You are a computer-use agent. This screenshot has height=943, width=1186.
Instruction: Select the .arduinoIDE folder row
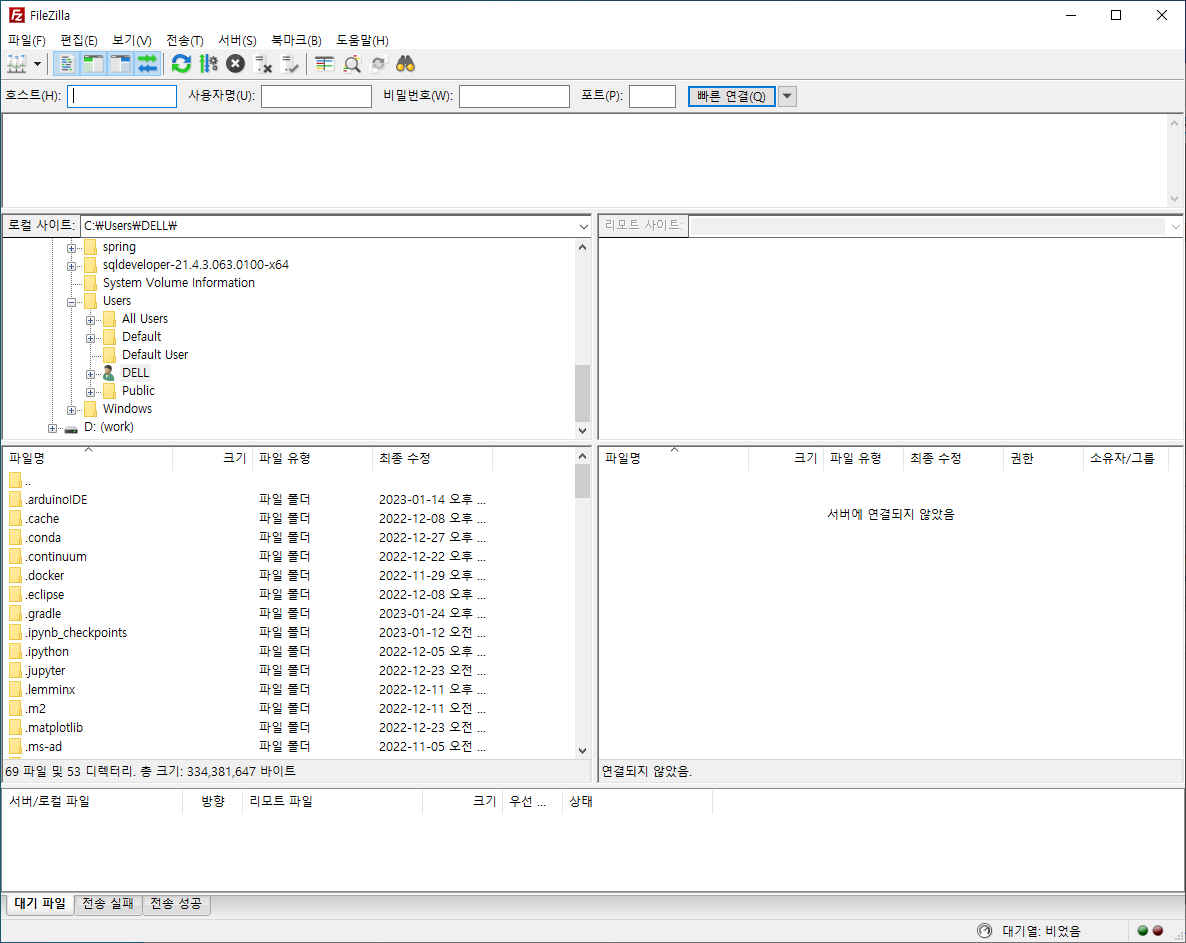(x=287, y=500)
